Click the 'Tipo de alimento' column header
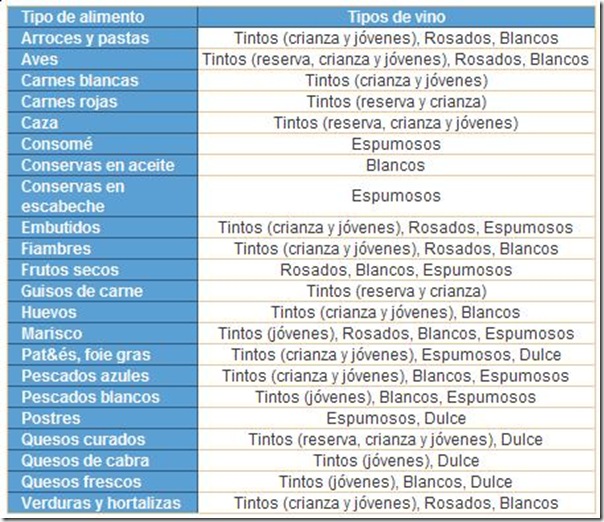Screen dimensions: 604x522 coord(81,17)
